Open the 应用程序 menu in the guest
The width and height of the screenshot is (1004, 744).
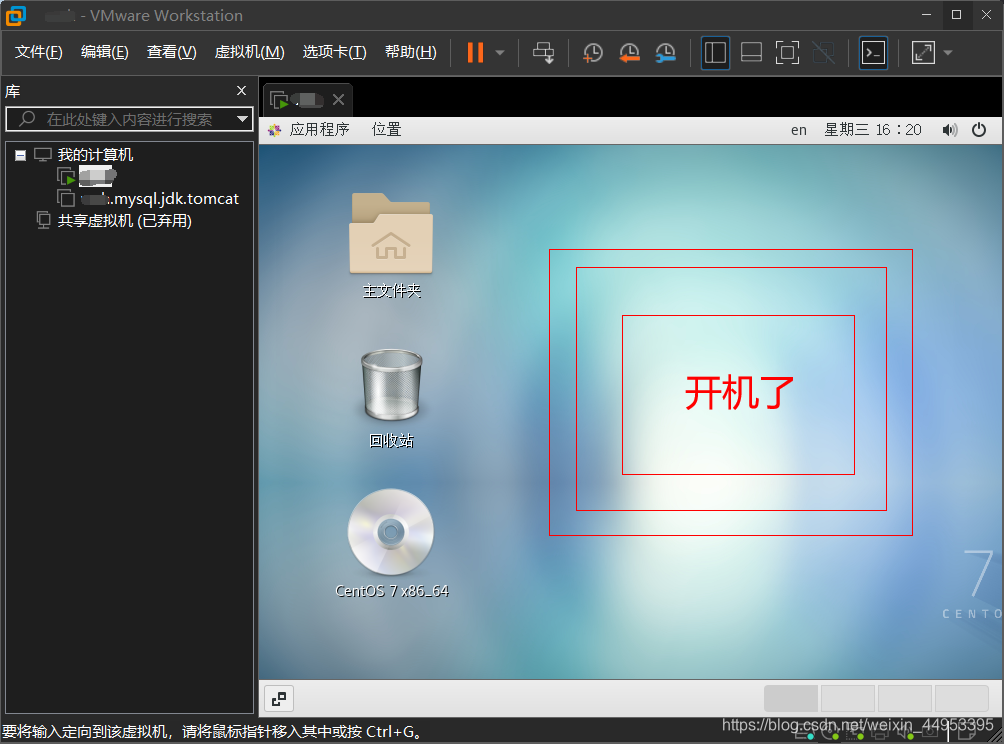click(315, 129)
